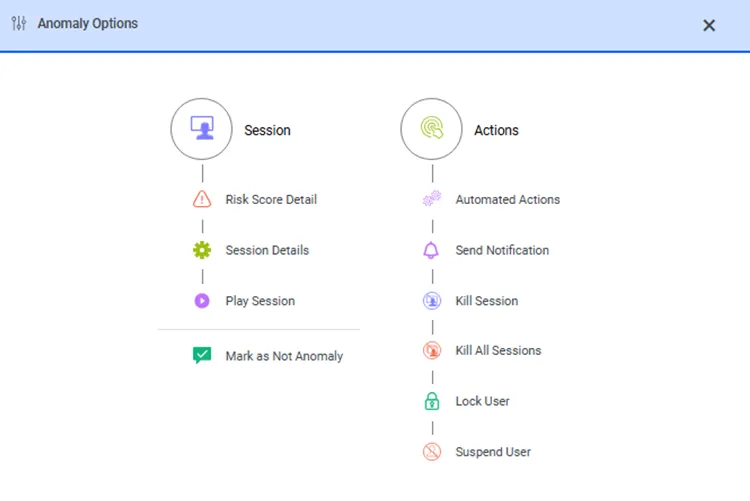Click the Send Notification bell icon
Screen dimensions: 750x501
pos(431,250)
